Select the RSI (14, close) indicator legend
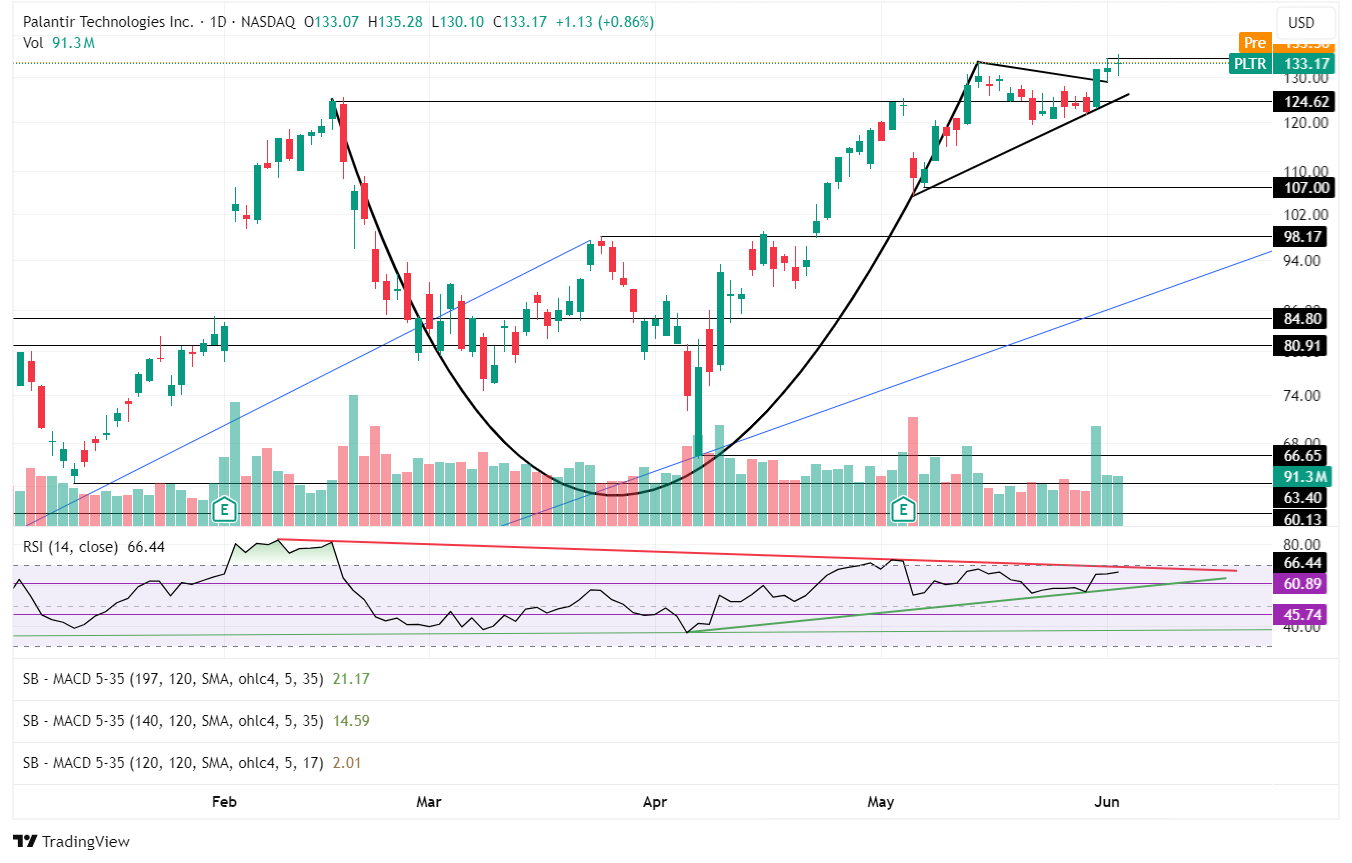Image resolution: width=1352 pixels, height=863 pixels. click(x=95, y=547)
